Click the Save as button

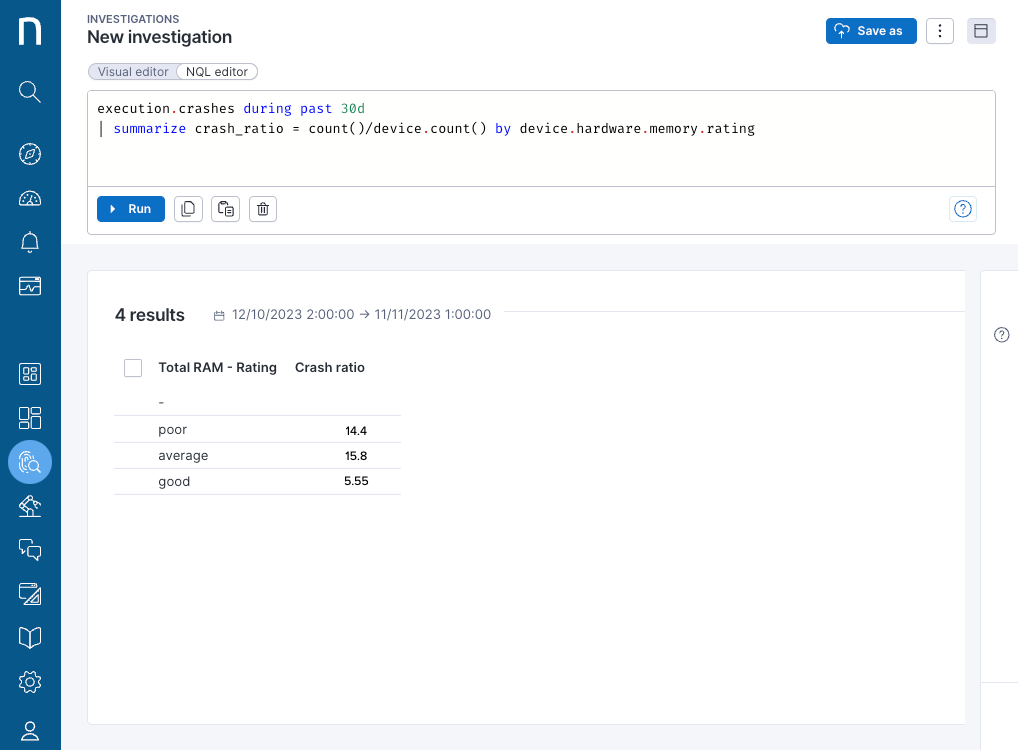870,31
